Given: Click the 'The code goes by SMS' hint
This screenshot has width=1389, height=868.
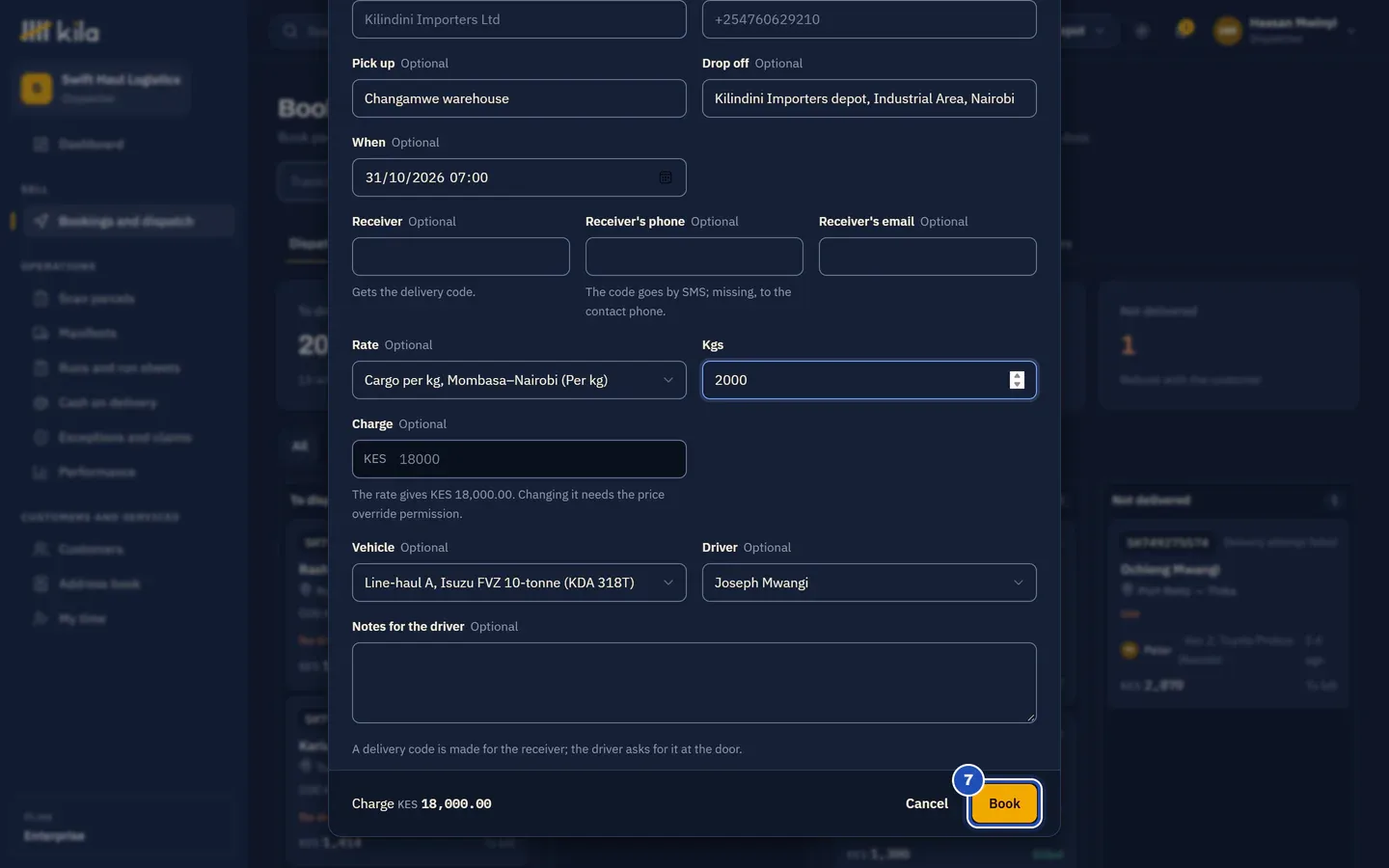Looking at the screenshot, I should tap(688, 302).
